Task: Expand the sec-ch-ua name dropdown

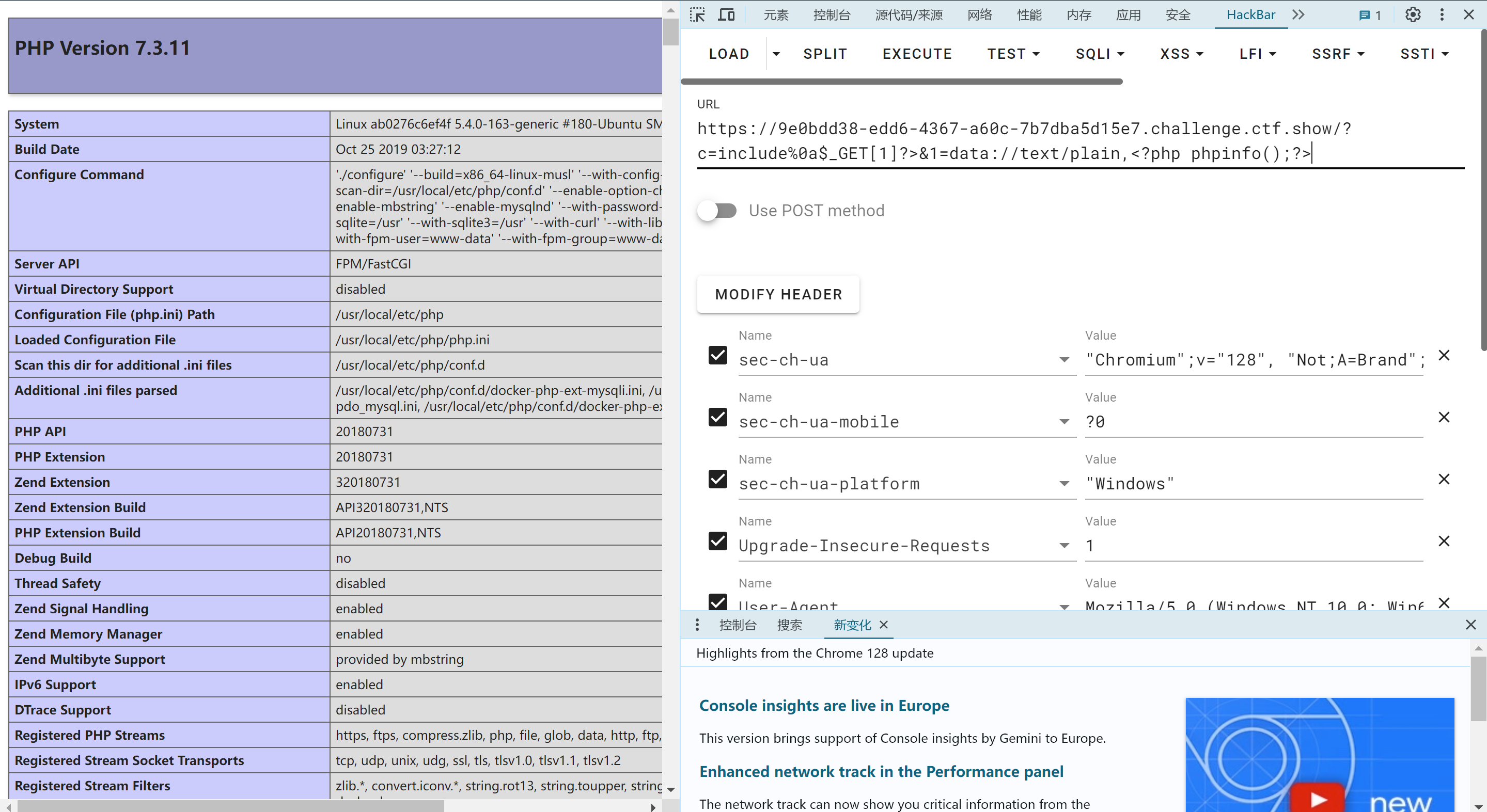Action: [x=1064, y=360]
